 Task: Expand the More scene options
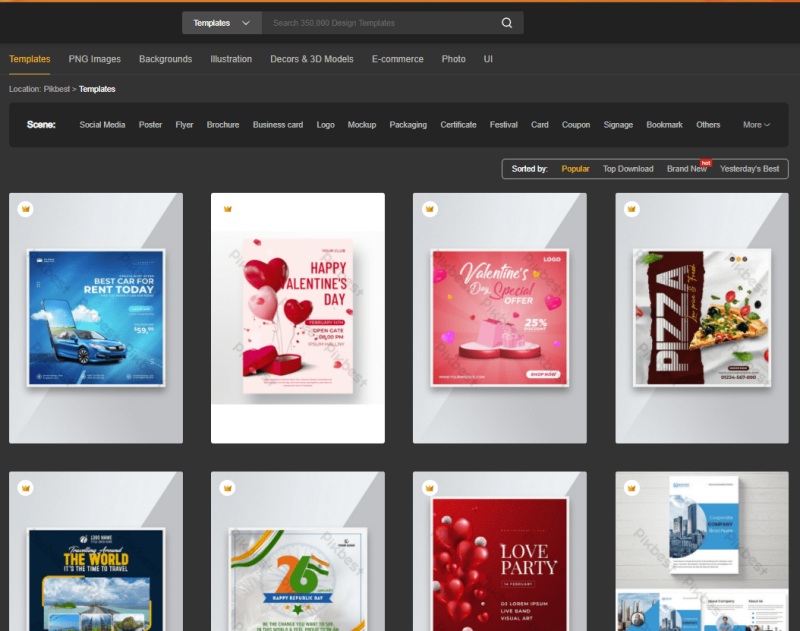pyautogui.click(x=756, y=125)
